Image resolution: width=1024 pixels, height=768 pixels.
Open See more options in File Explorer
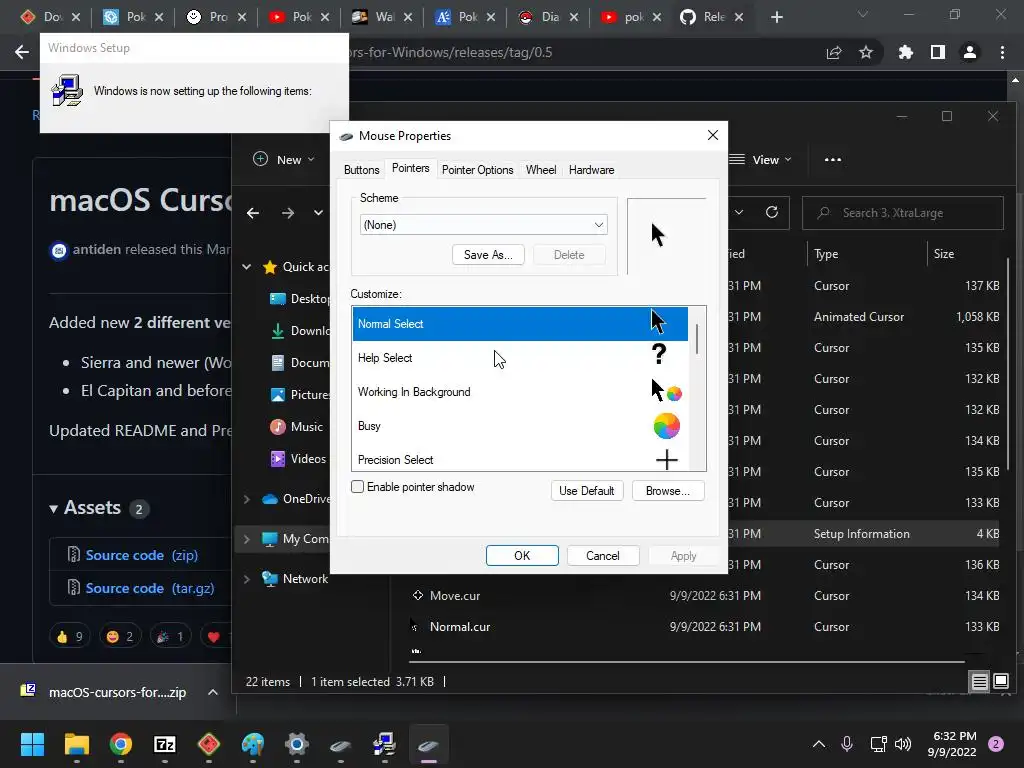833,159
